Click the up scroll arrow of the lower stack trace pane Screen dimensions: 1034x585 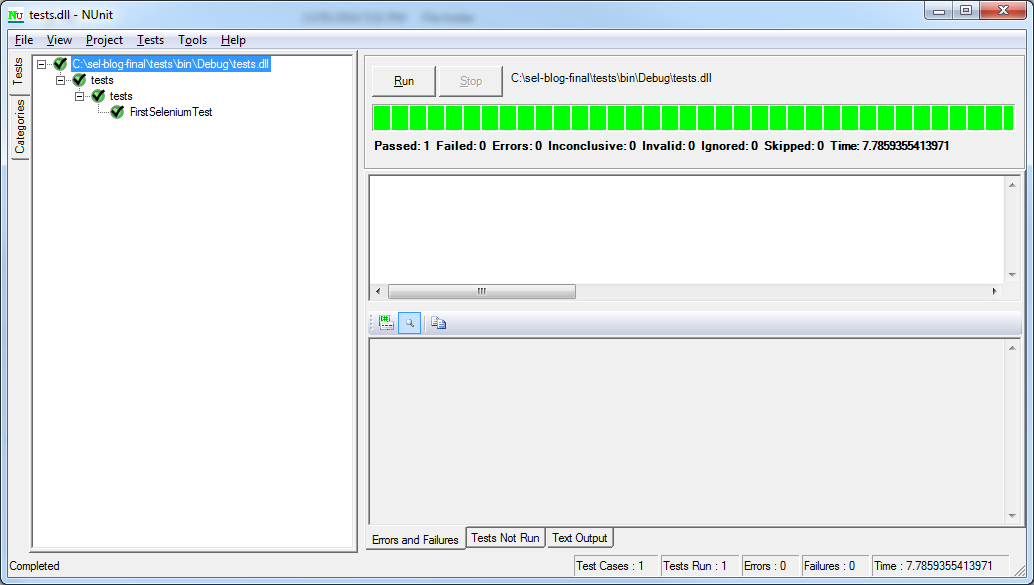pyautogui.click(x=1012, y=348)
